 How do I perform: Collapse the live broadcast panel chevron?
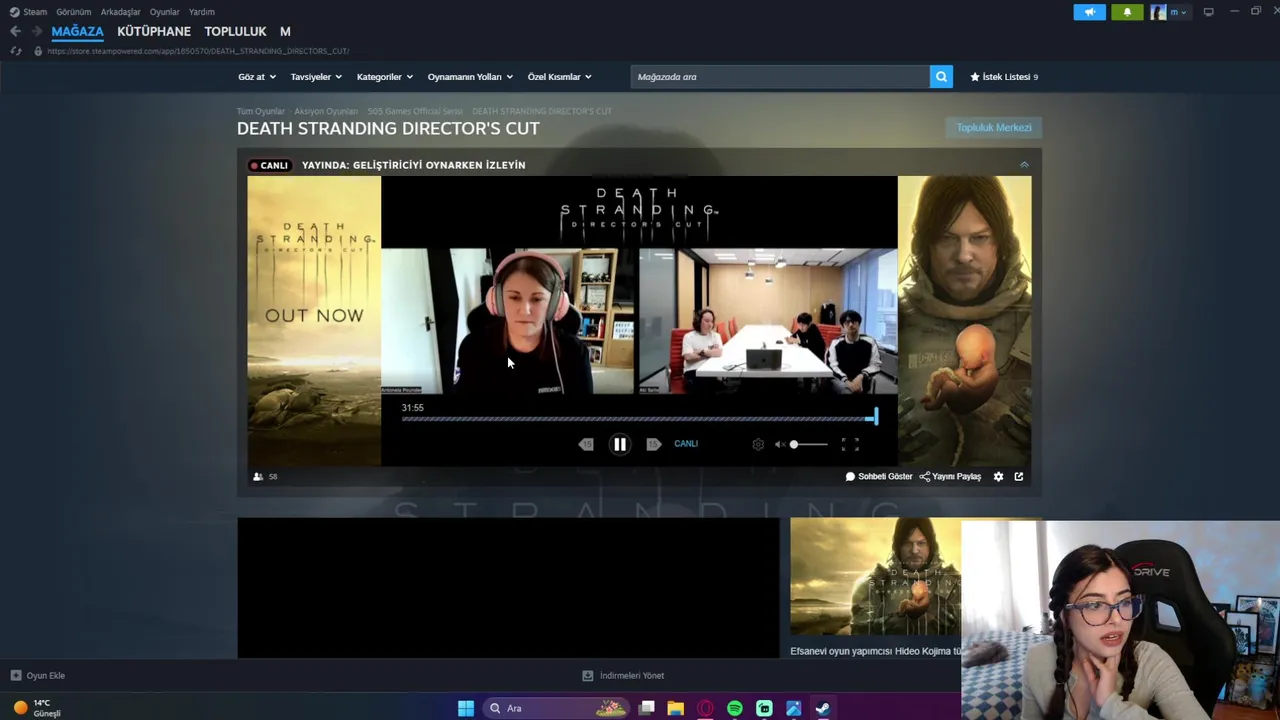point(1023,164)
